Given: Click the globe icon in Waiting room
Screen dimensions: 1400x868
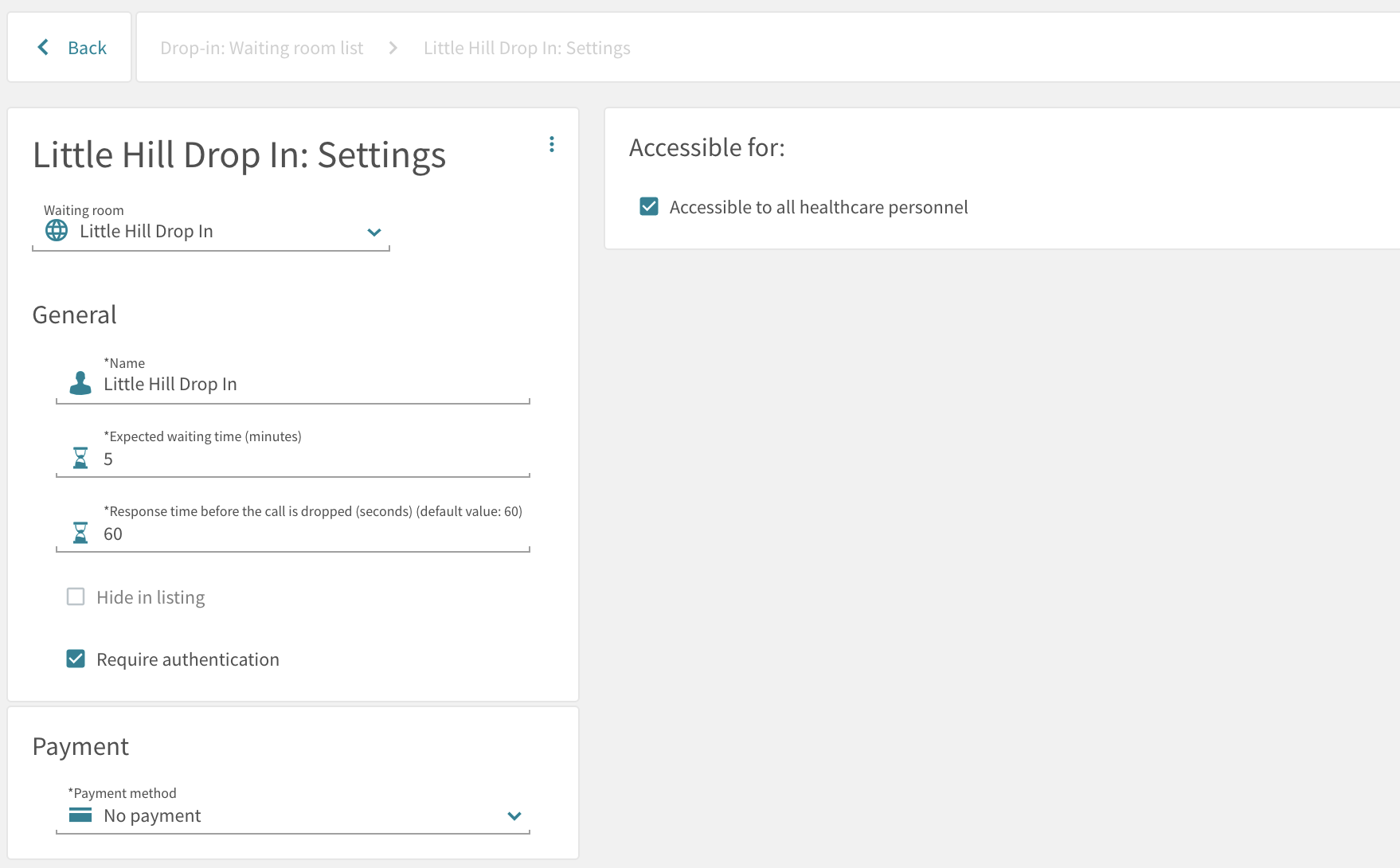Looking at the screenshot, I should pyautogui.click(x=57, y=230).
